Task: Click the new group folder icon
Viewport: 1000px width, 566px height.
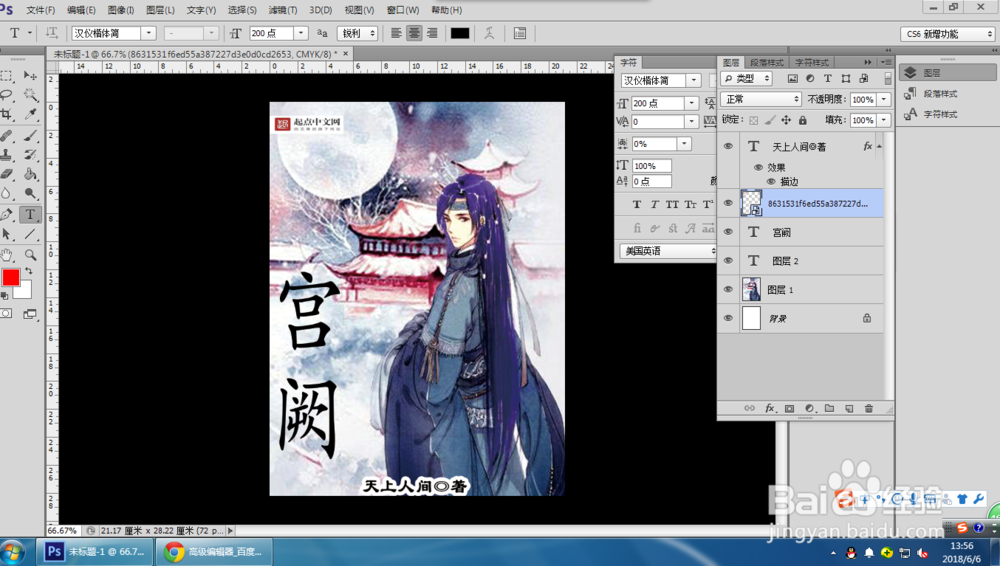Action: (x=829, y=408)
